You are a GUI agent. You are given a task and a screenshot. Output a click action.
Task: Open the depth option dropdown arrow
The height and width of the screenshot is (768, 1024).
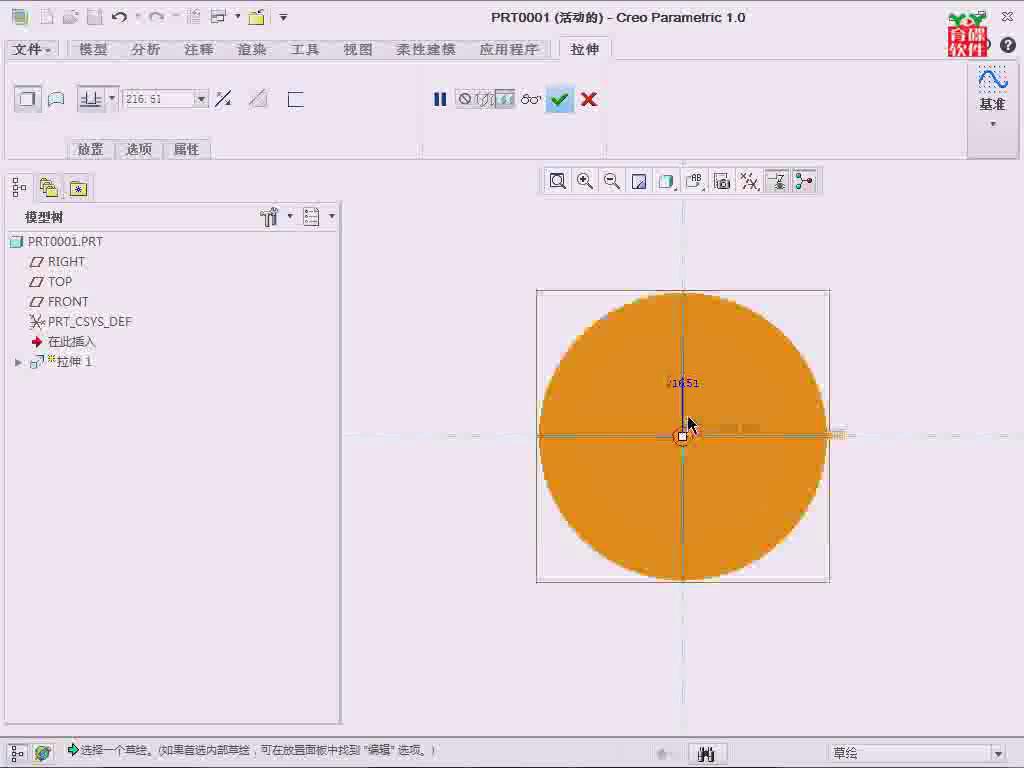(112, 99)
